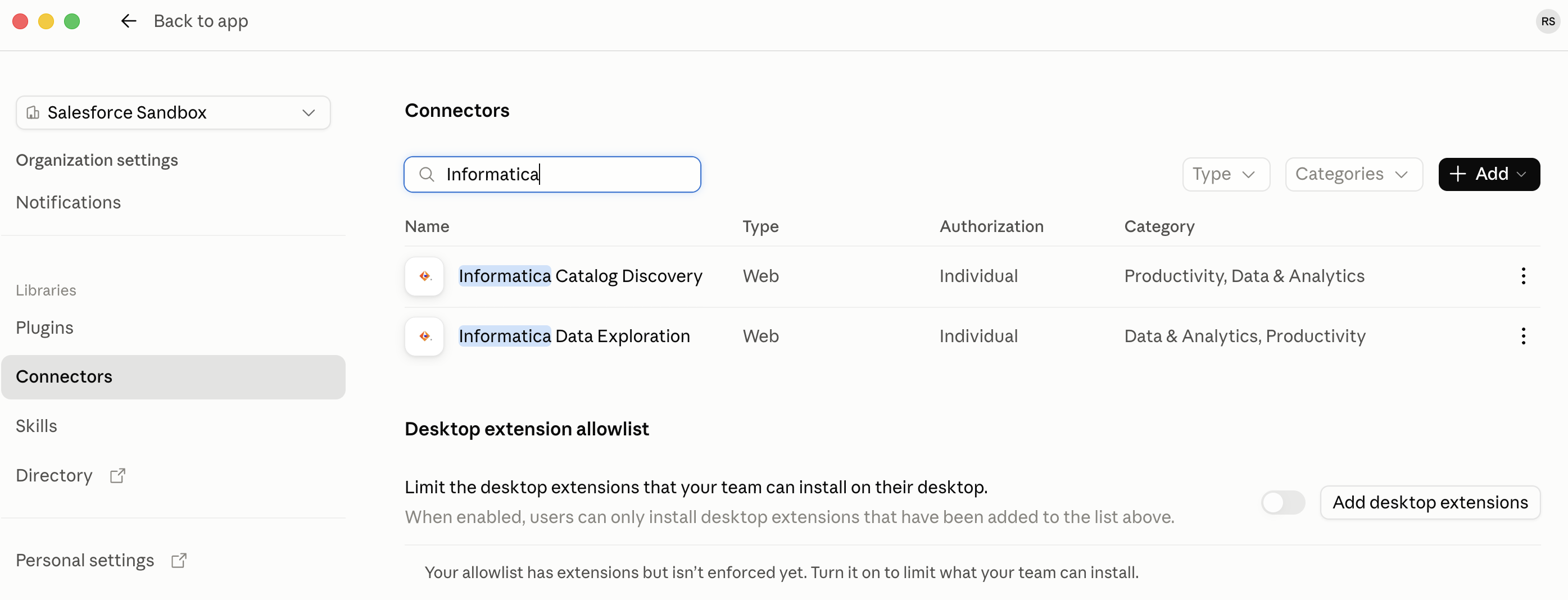Click the 'When enabled, users can only install' text
This screenshot has height=600, width=1568.
click(790, 517)
